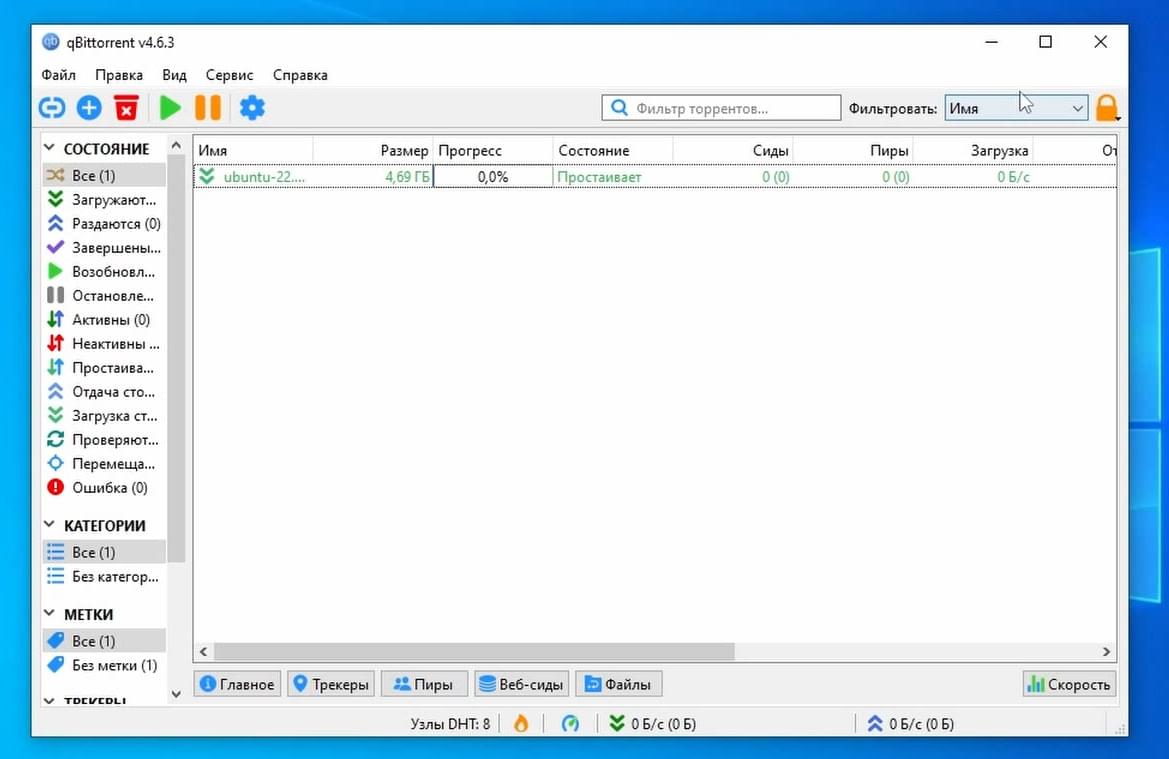Viewport: 1169px width, 759px height.
Task: Collapse the МЕТКИ section
Action: point(49,614)
